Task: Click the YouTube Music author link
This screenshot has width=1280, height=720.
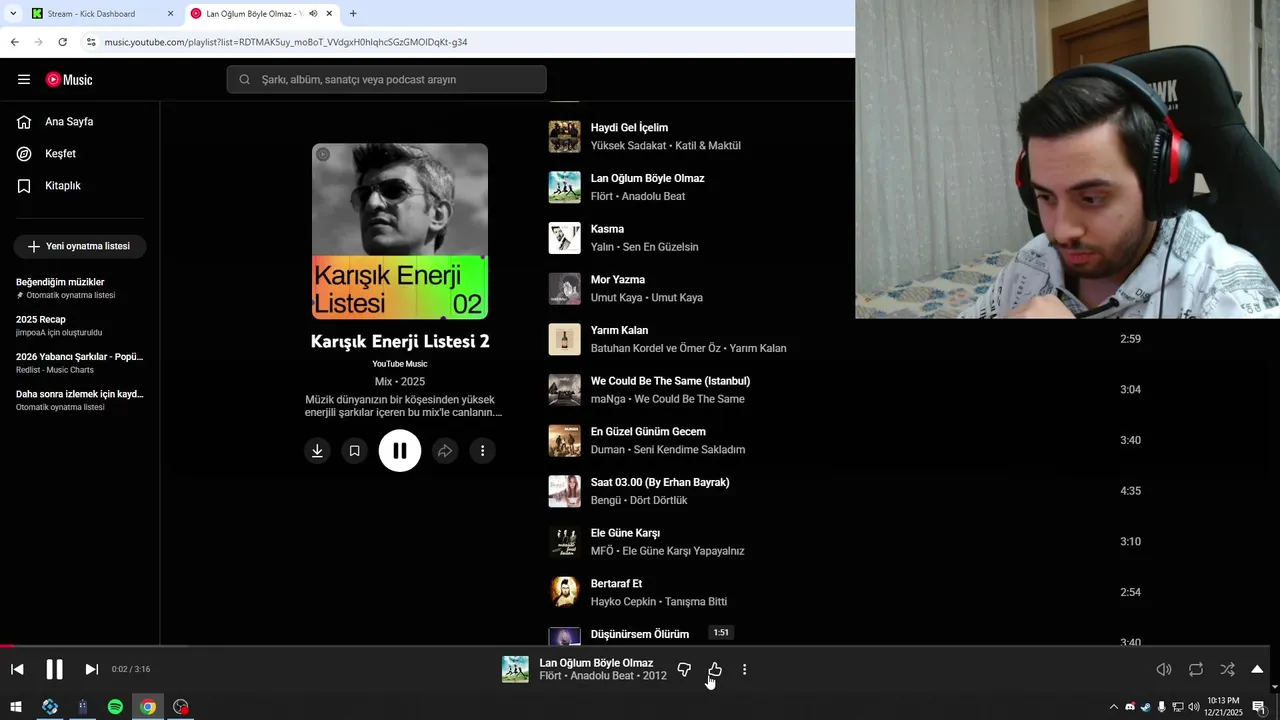Action: tap(400, 364)
